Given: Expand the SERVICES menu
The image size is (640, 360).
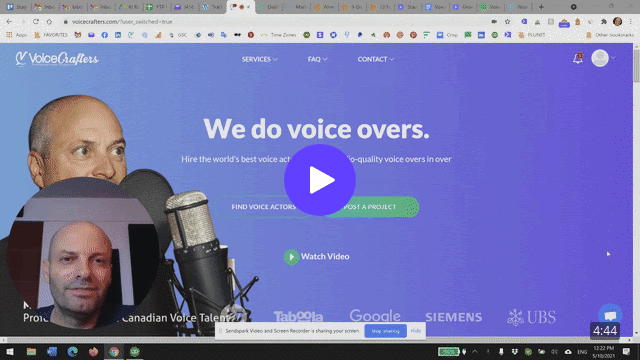Looking at the screenshot, I should 260,59.
